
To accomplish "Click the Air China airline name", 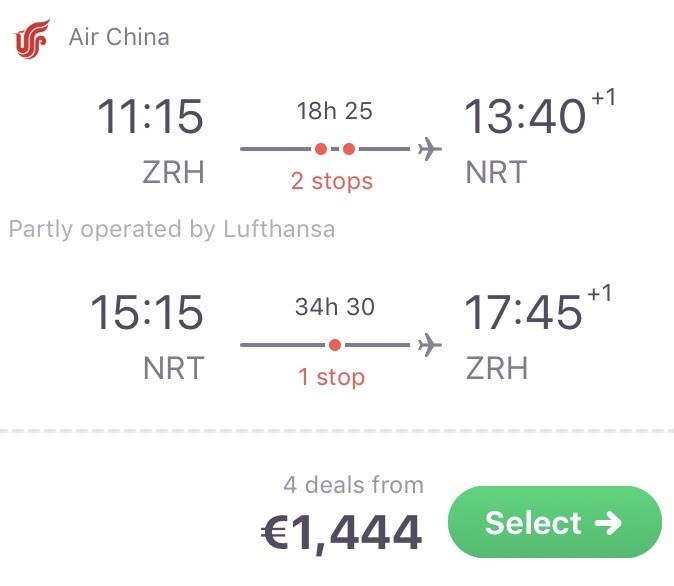I will pyautogui.click(x=119, y=37).
